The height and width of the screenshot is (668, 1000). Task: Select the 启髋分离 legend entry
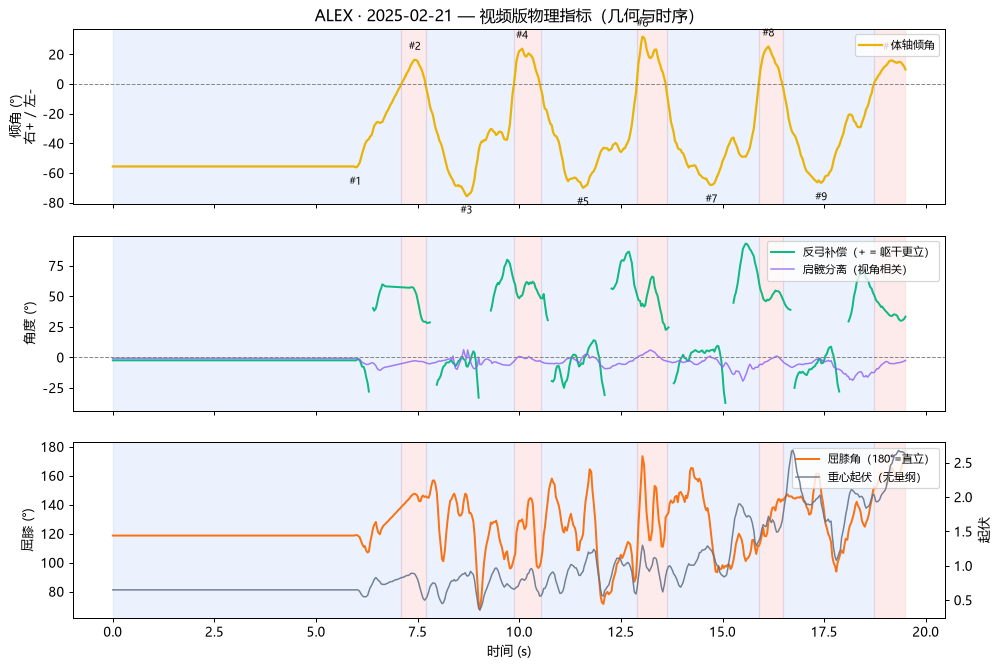tap(839, 269)
